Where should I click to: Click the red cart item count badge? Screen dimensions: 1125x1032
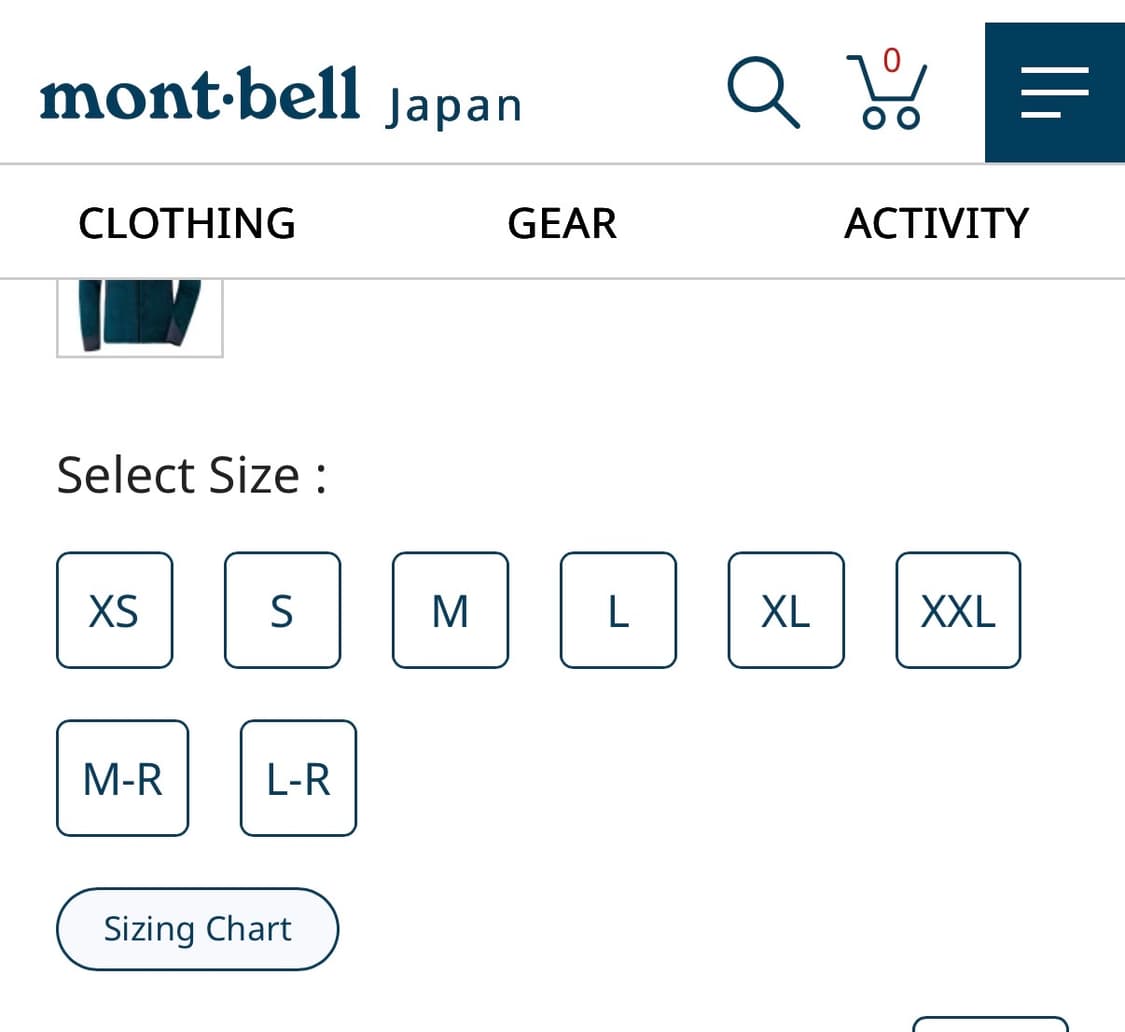pos(892,59)
